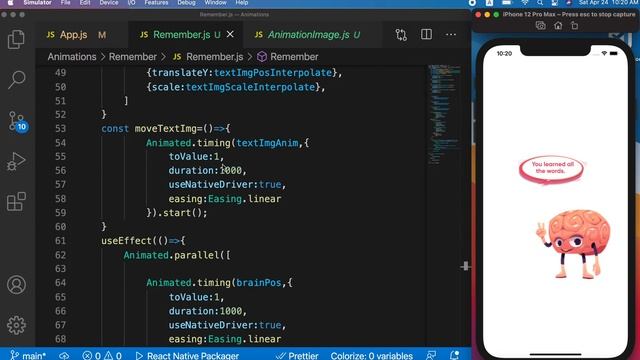Image resolution: width=640 pixels, height=360 pixels.
Task: Click the cloud publish icon in status bar
Action: coord(64,356)
